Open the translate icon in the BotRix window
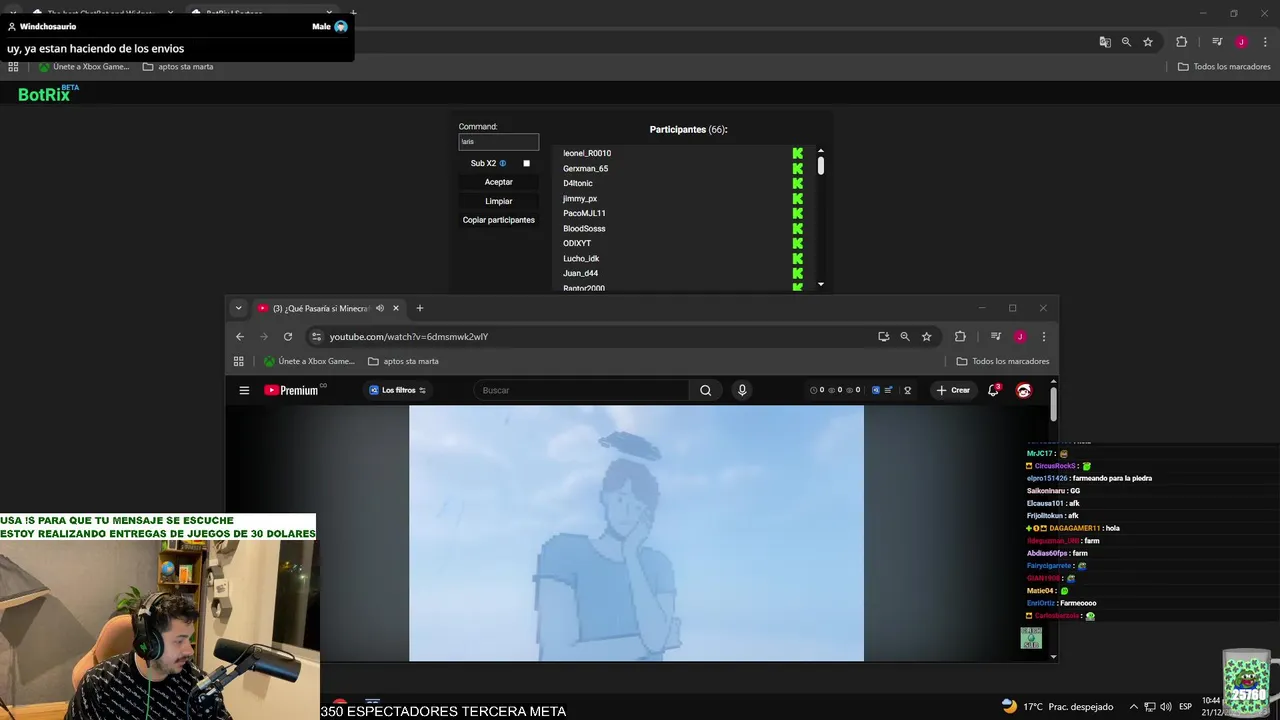The image size is (1280, 720). point(1105,42)
